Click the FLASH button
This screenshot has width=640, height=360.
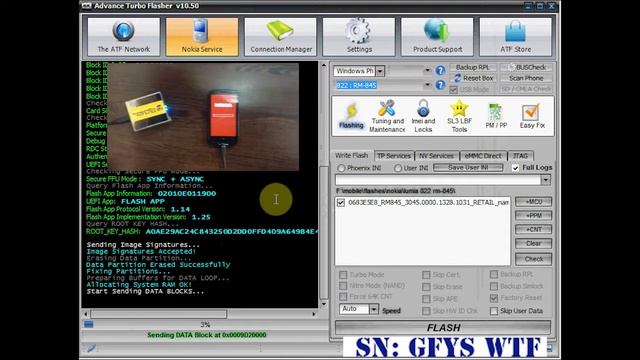click(x=443, y=327)
